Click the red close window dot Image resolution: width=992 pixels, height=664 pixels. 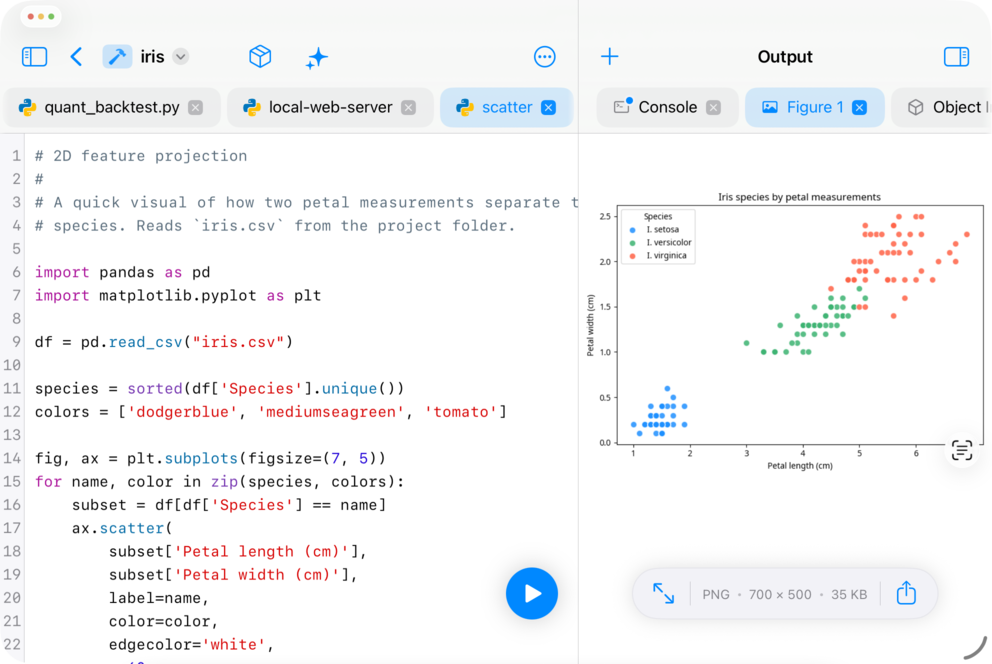tap(31, 16)
